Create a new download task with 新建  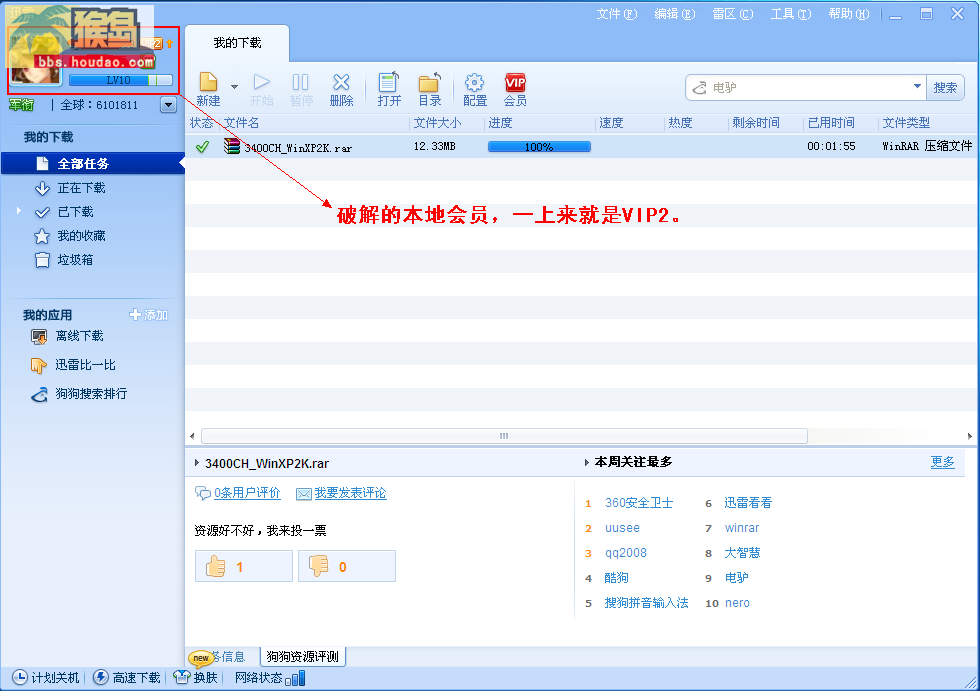coord(208,89)
